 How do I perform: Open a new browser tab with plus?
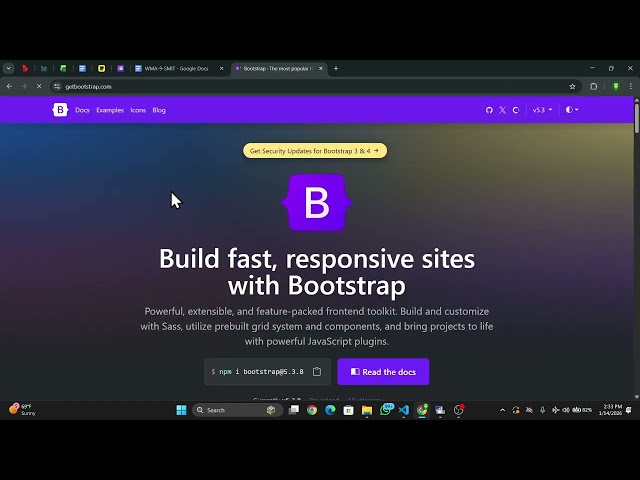pyautogui.click(x=336, y=69)
